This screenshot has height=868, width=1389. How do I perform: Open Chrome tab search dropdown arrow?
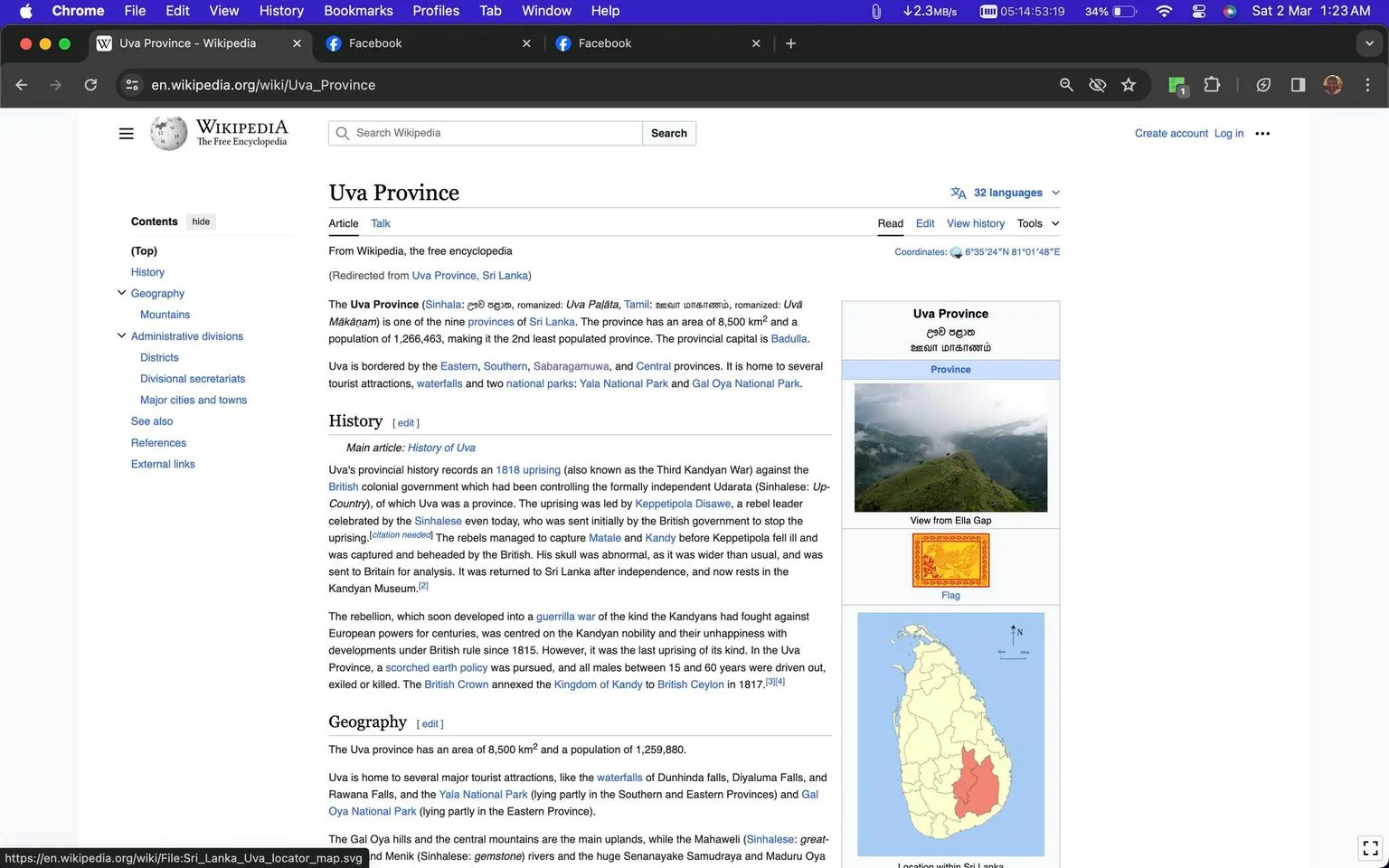(1369, 43)
